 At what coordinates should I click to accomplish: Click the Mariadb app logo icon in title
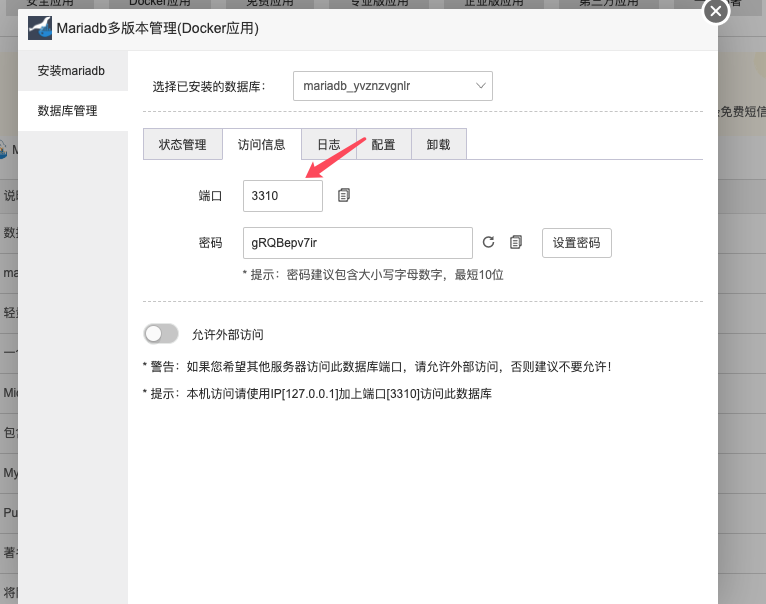40,28
